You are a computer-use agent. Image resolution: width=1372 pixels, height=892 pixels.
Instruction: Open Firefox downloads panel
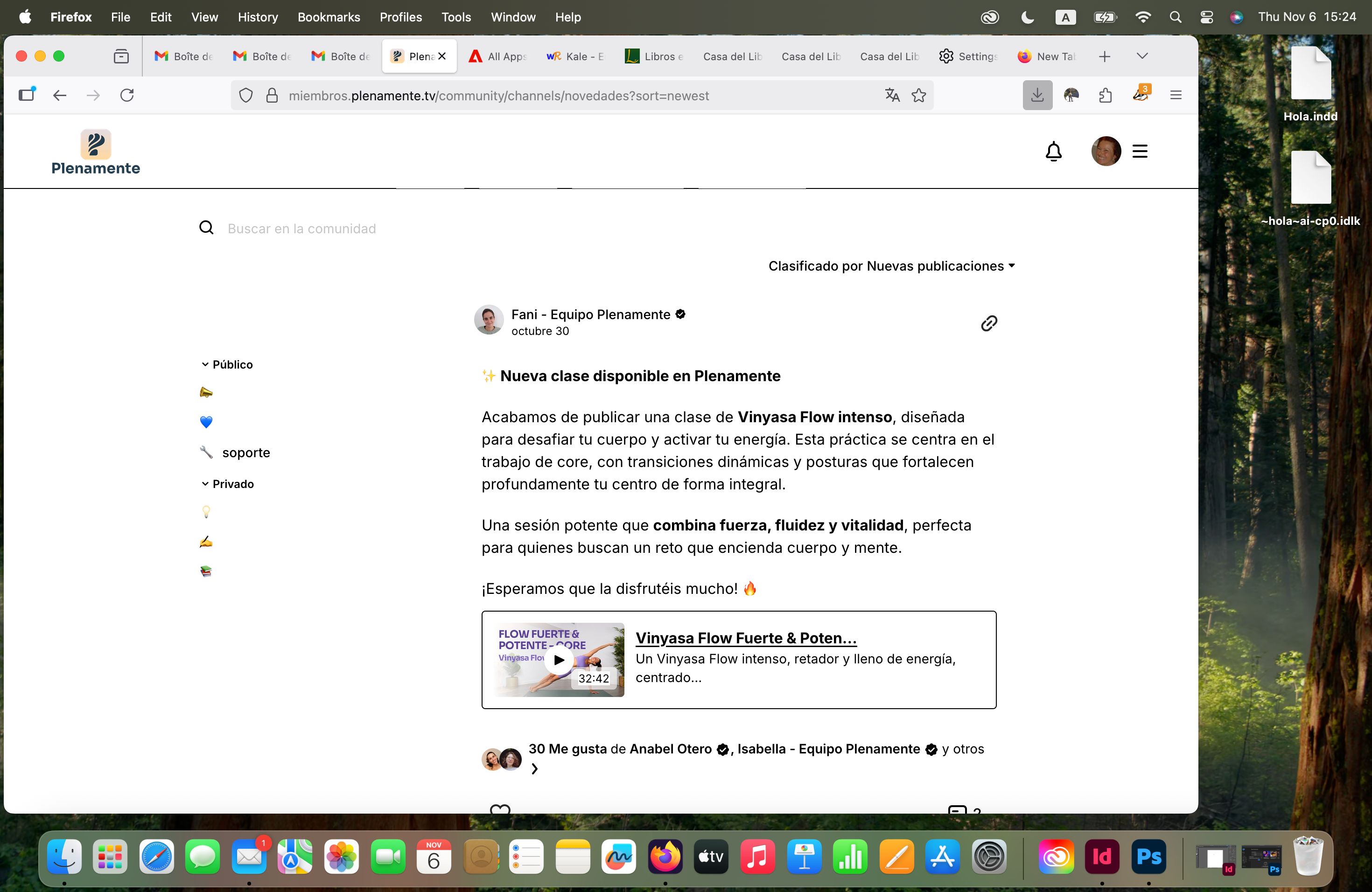pos(1037,95)
